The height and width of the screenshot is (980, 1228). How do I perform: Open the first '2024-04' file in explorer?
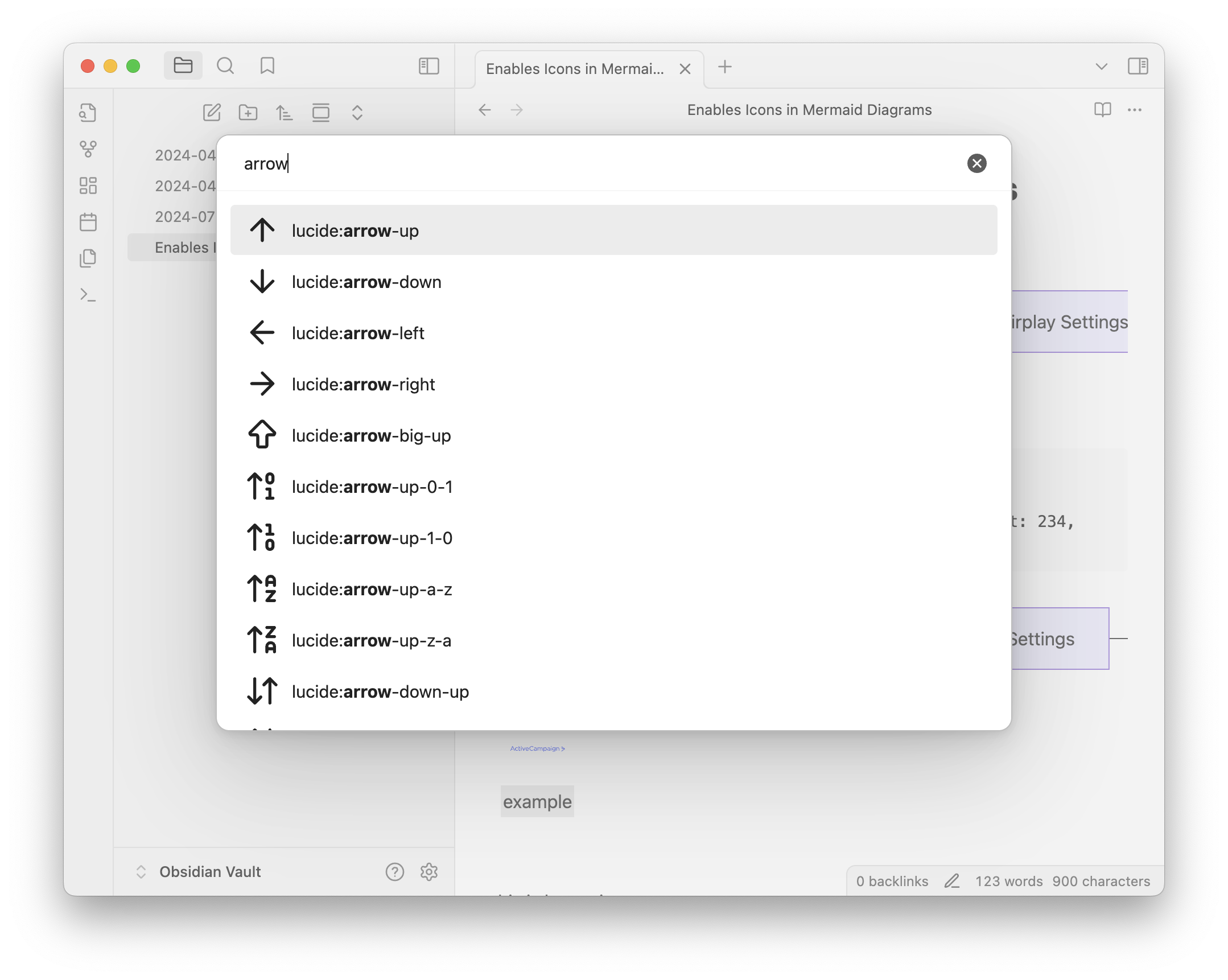pyautogui.click(x=172, y=155)
